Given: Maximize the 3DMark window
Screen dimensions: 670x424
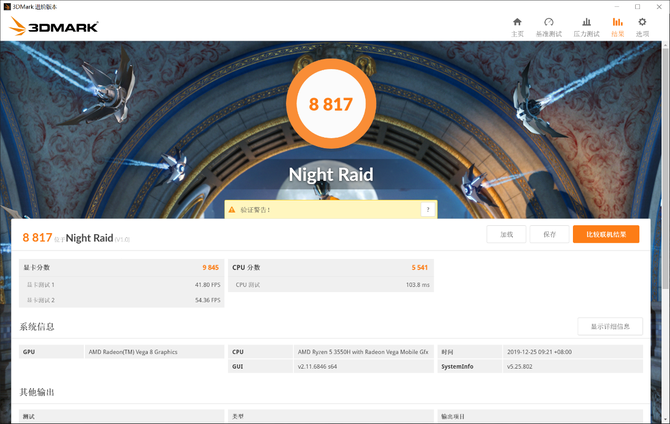Looking at the screenshot, I should pos(638,7).
